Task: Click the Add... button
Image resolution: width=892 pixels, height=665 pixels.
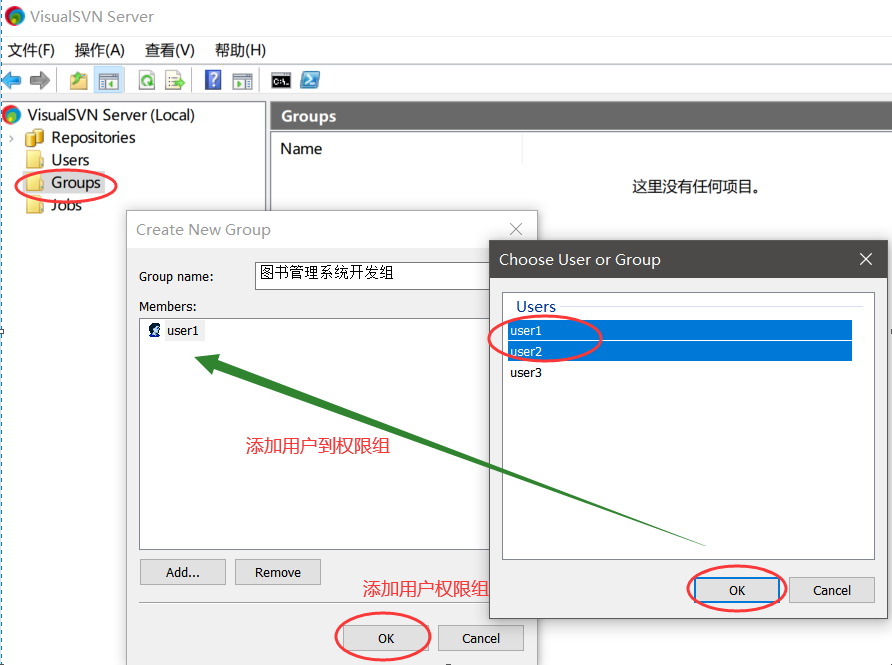Action: point(183,572)
